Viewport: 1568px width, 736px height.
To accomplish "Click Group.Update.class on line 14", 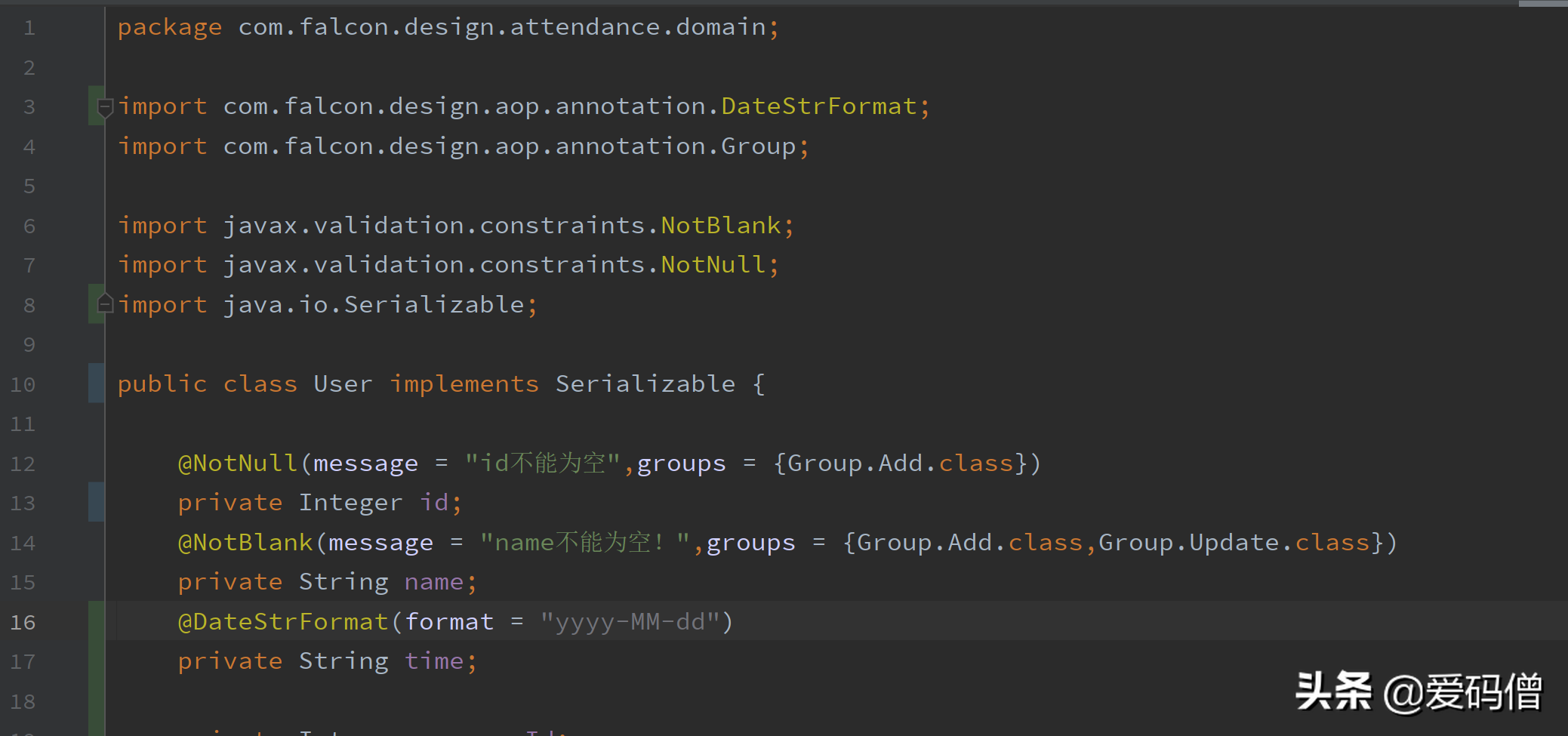I will point(1234,543).
